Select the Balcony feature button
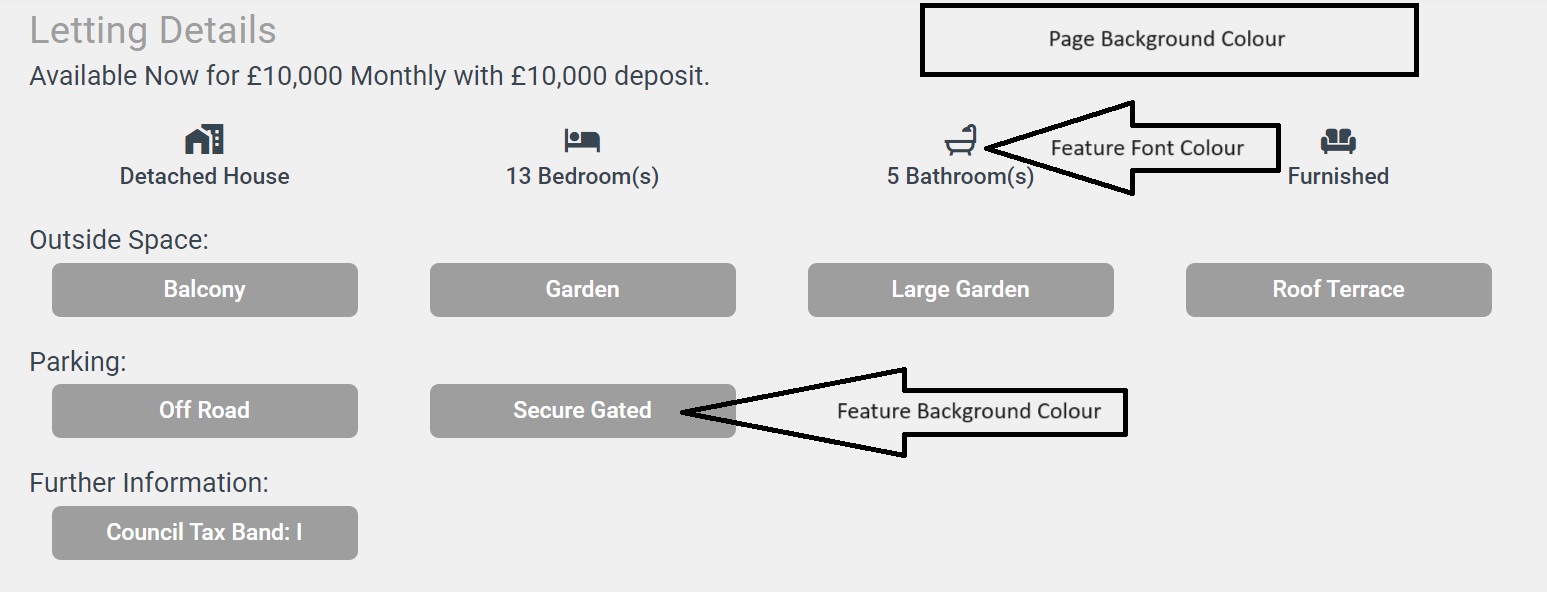The height and width of the screenshot is (592, 1547). click(x=204, y=290)
